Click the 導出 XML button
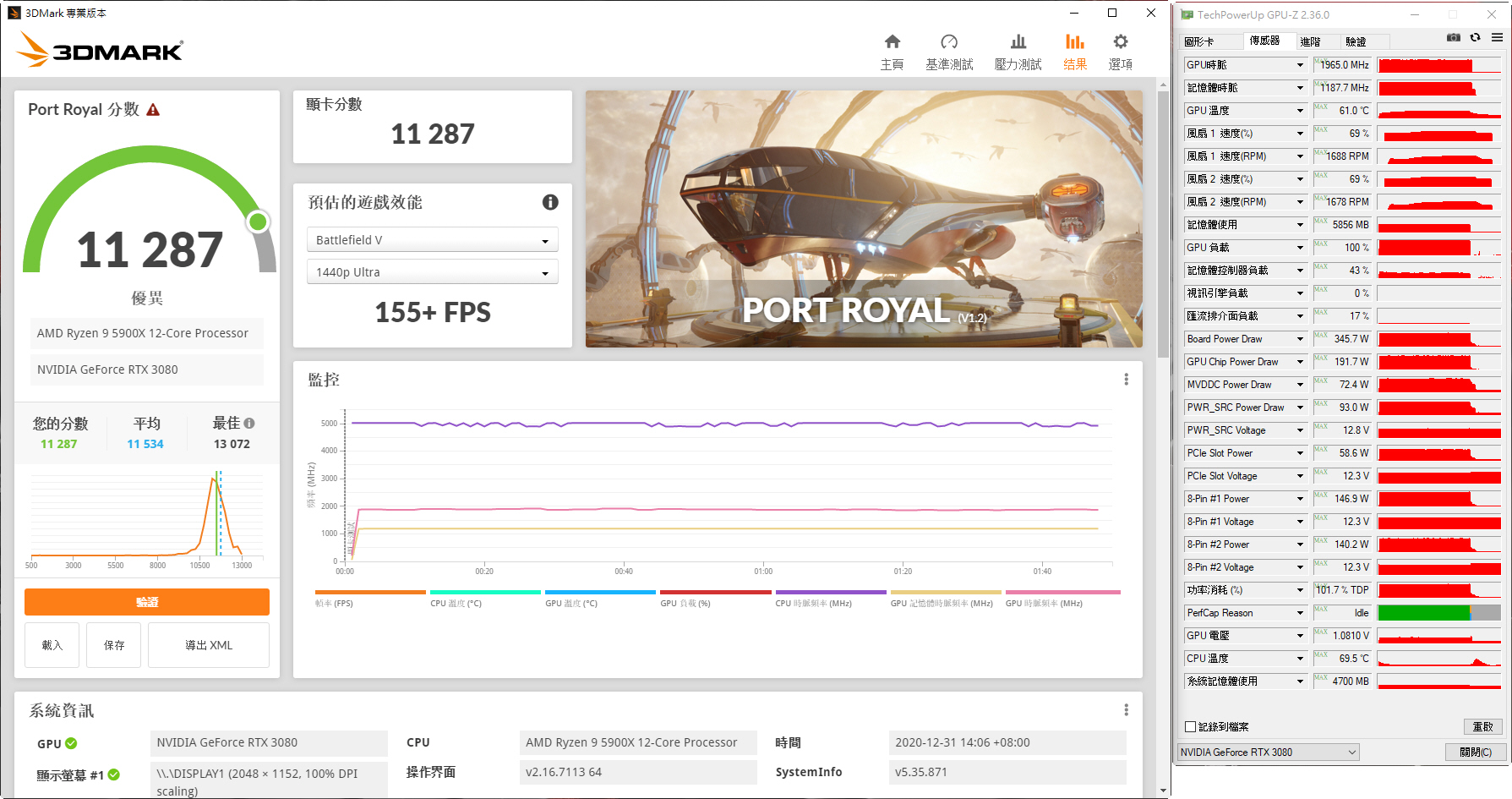Screen dimensions: 1512x799 pos(209,645)
